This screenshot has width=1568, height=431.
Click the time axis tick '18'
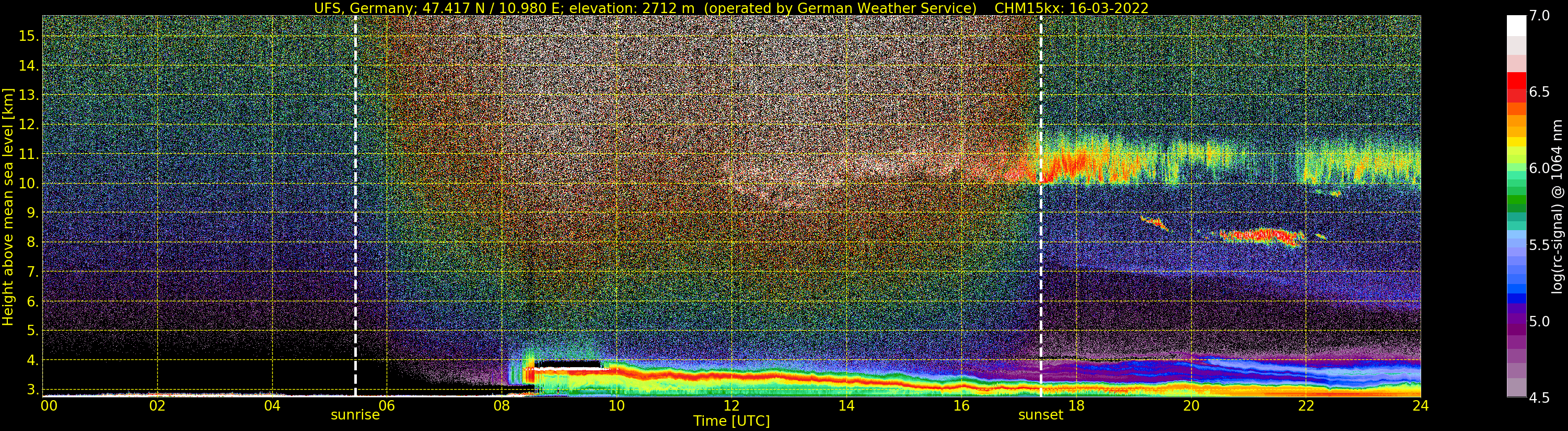[x=1076, y=405]
